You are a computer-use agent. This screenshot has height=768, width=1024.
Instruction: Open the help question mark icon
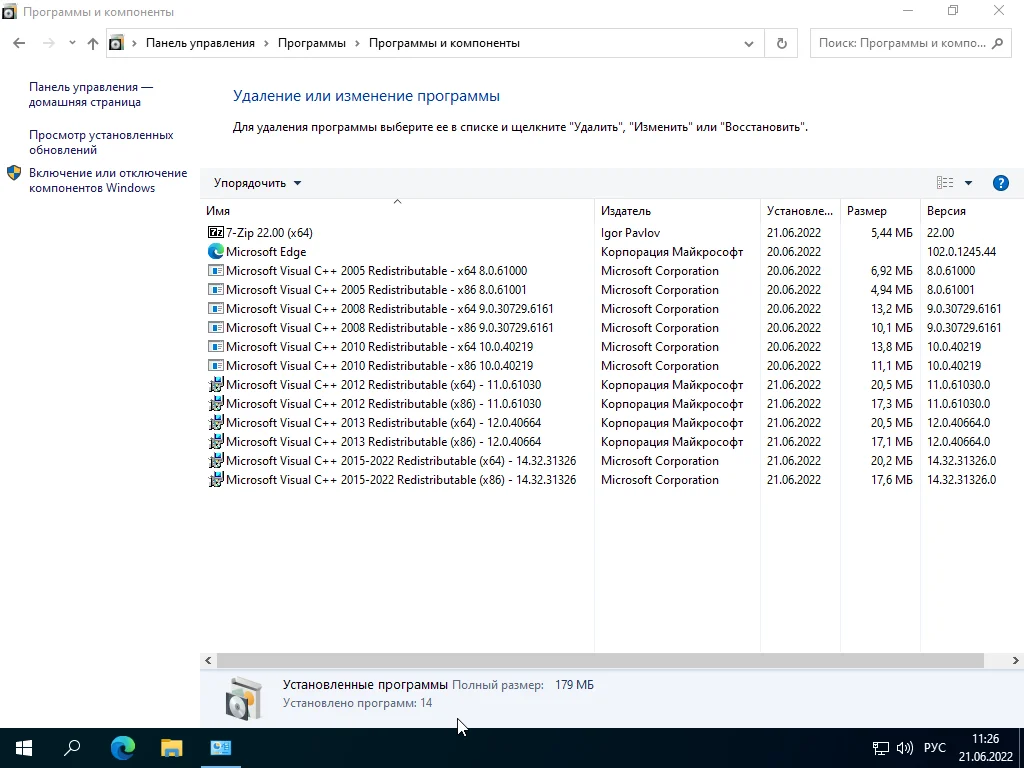[x=1000, y=183]
